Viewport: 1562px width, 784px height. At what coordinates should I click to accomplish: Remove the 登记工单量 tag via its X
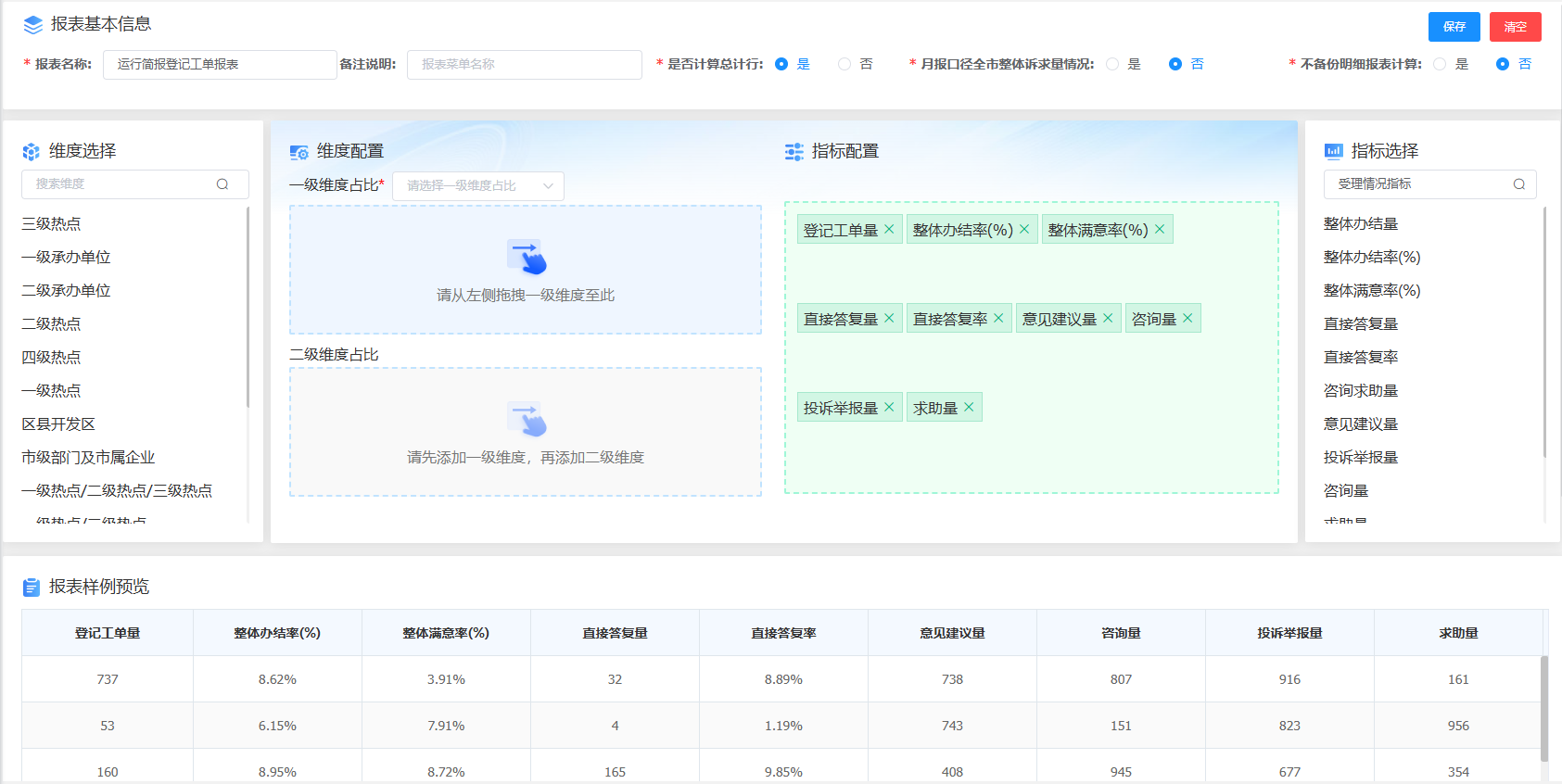coord(889,229)
